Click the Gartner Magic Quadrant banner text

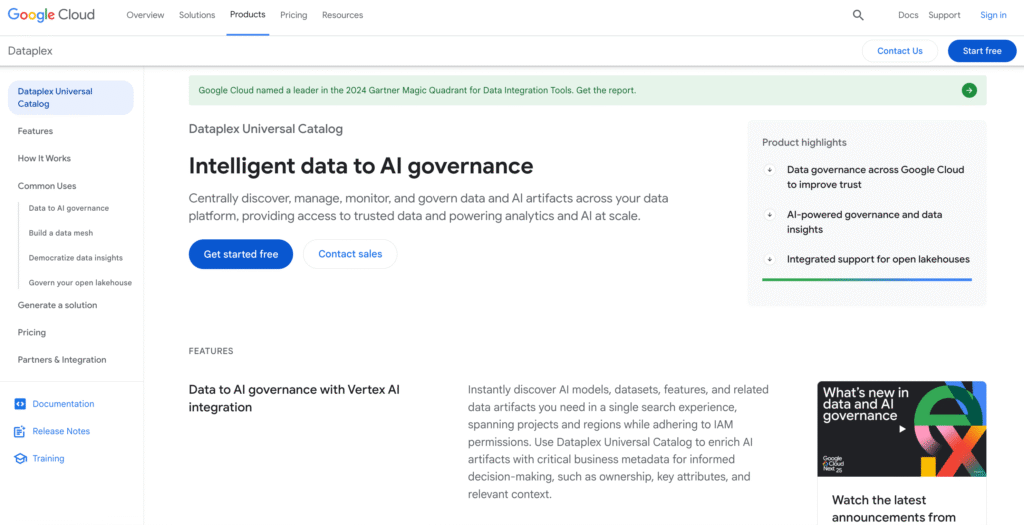pos(417,91)
